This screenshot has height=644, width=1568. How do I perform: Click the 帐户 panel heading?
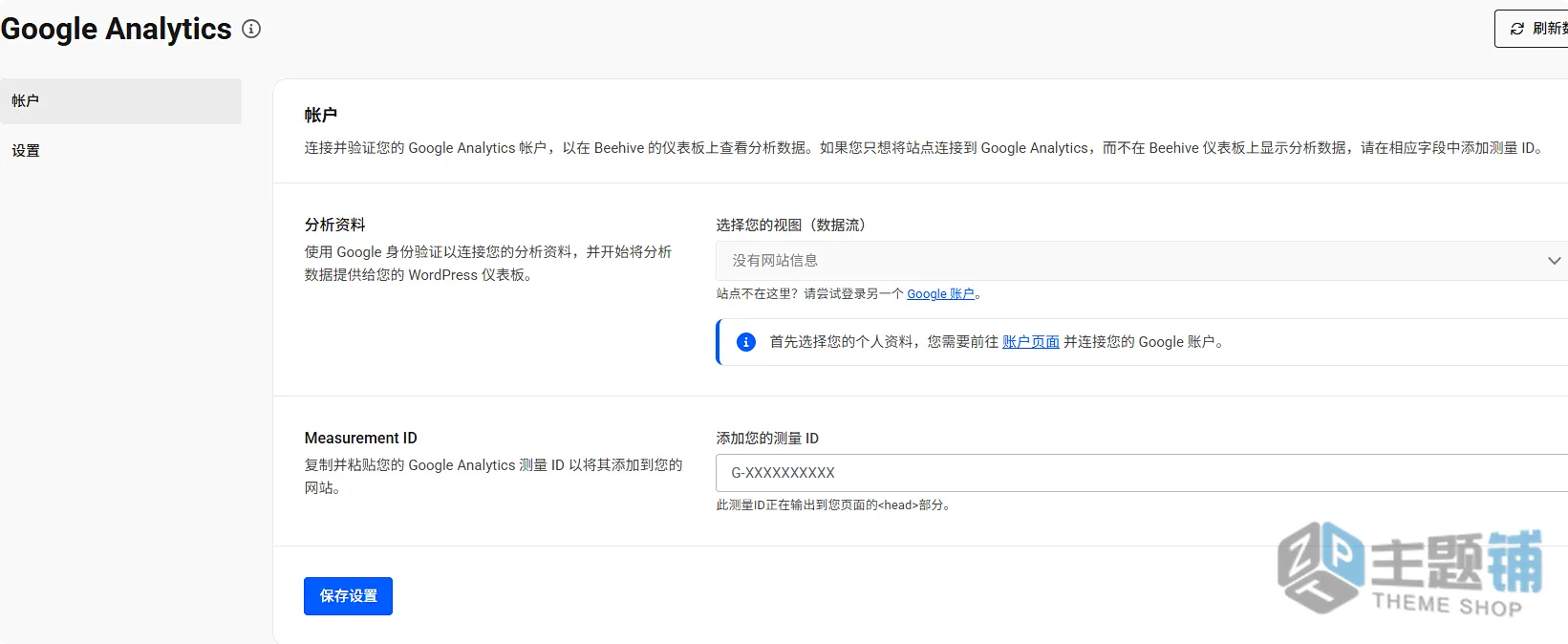click(x=320, y=115)
